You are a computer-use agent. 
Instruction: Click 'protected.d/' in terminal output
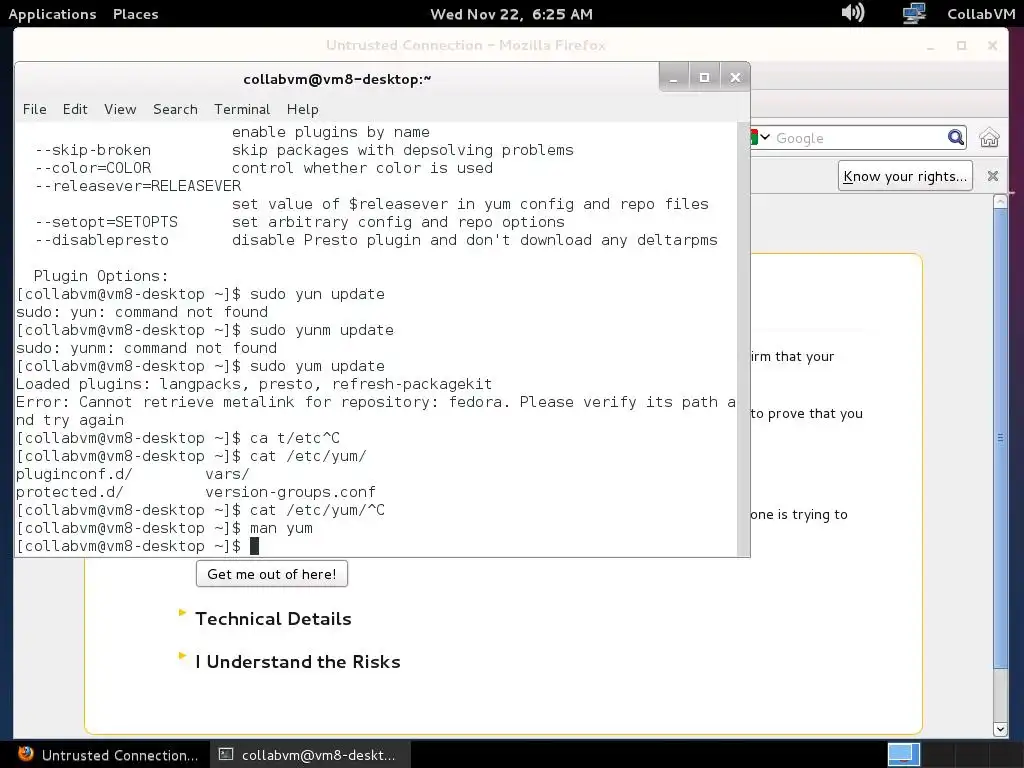tap(69, 492)
